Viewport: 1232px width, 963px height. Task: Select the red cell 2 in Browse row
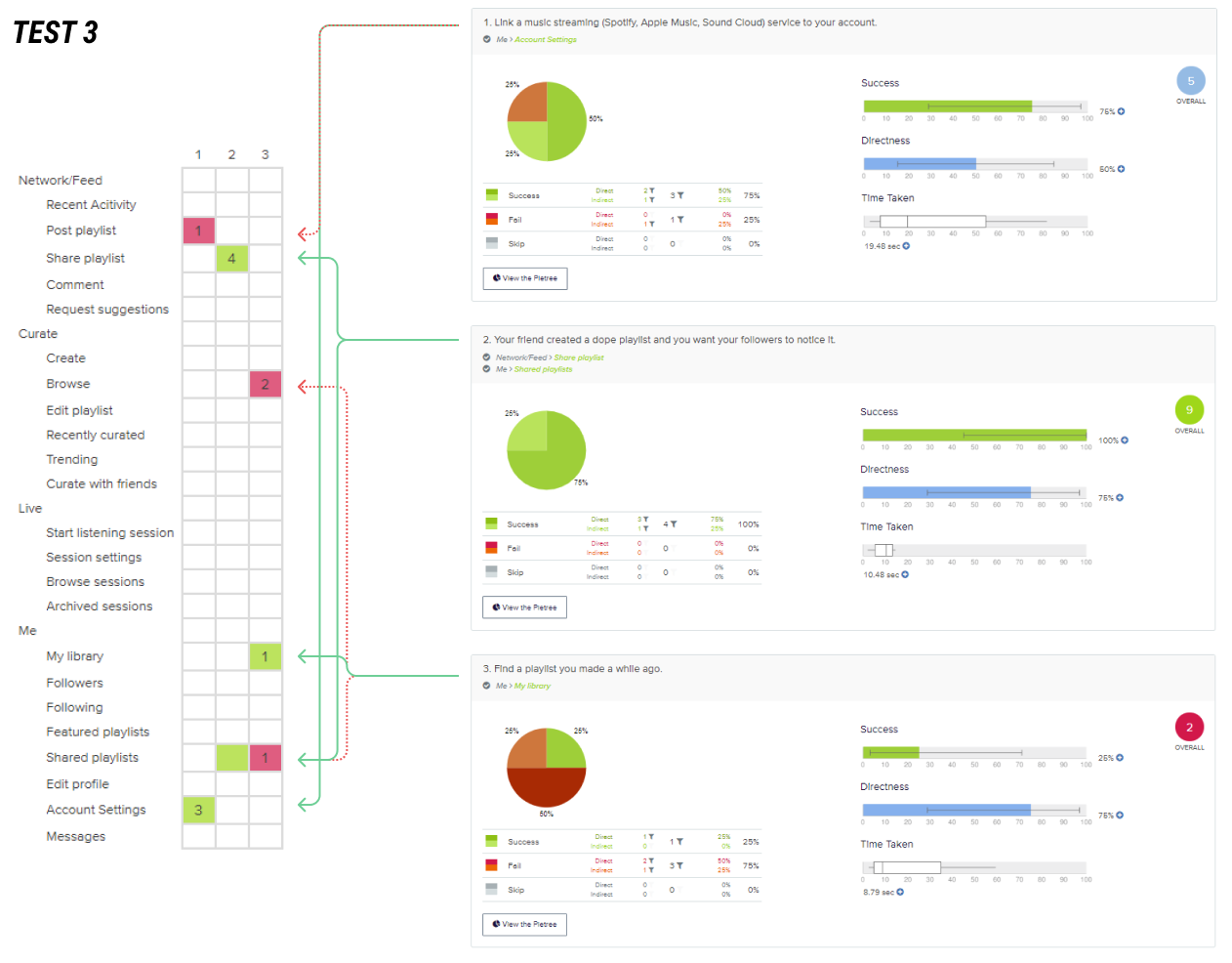pyautogui.click(x=265, y=384)
